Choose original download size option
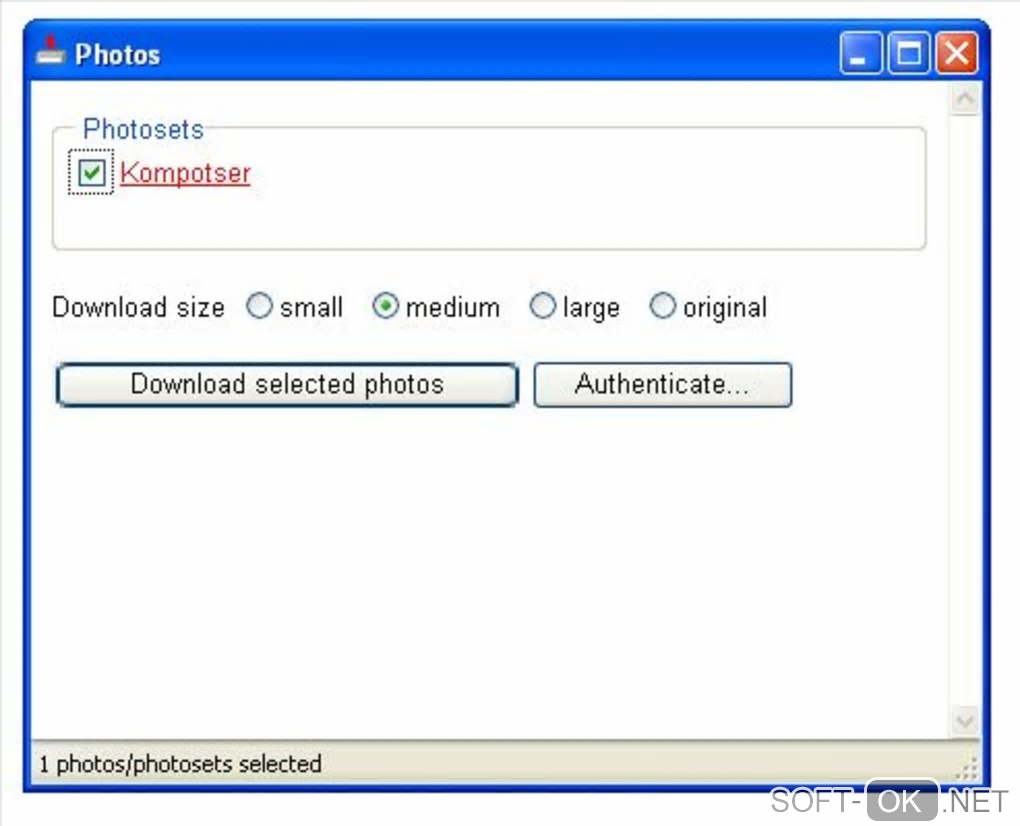 [x=662, y=306]
